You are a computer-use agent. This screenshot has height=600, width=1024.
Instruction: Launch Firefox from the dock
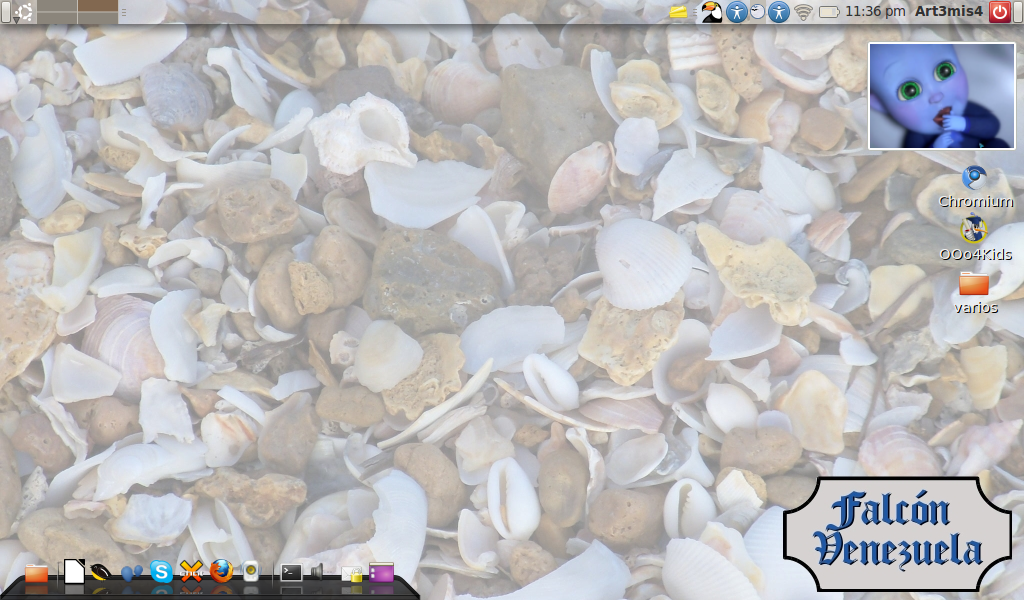tap(221, 572)
